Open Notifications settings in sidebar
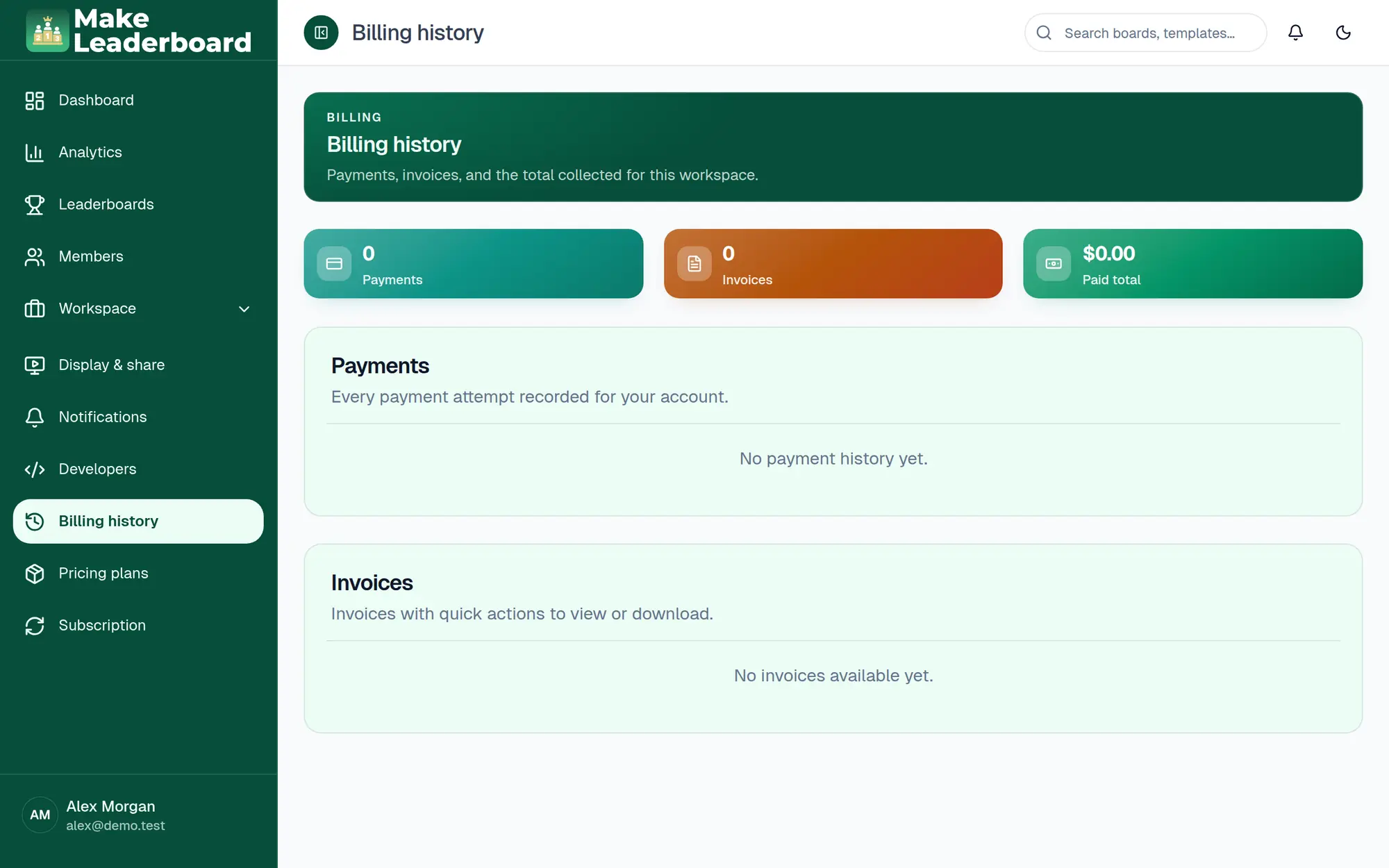This screenshot has width=1389, height=868. pos(138,417)
